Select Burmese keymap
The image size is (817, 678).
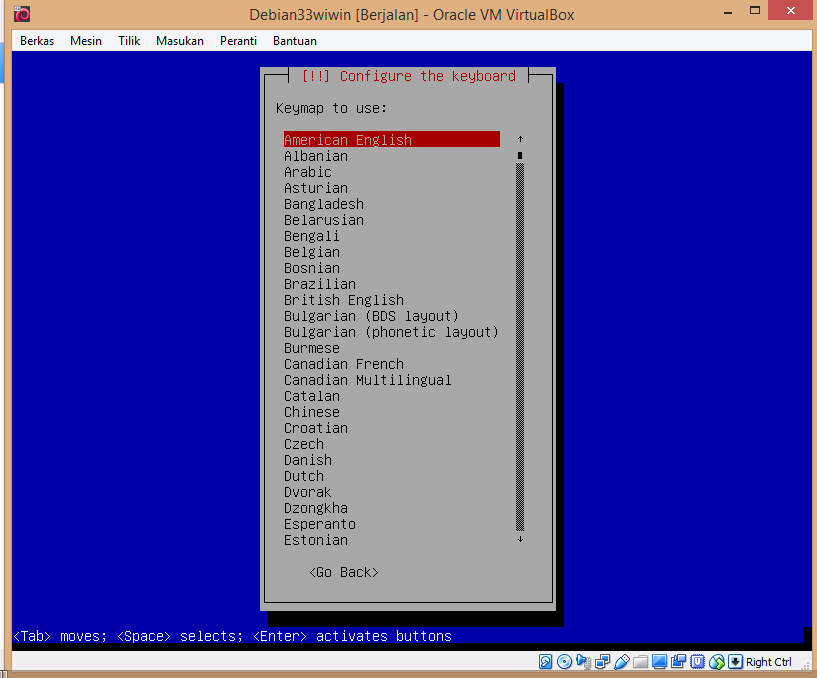pos(392,348)
